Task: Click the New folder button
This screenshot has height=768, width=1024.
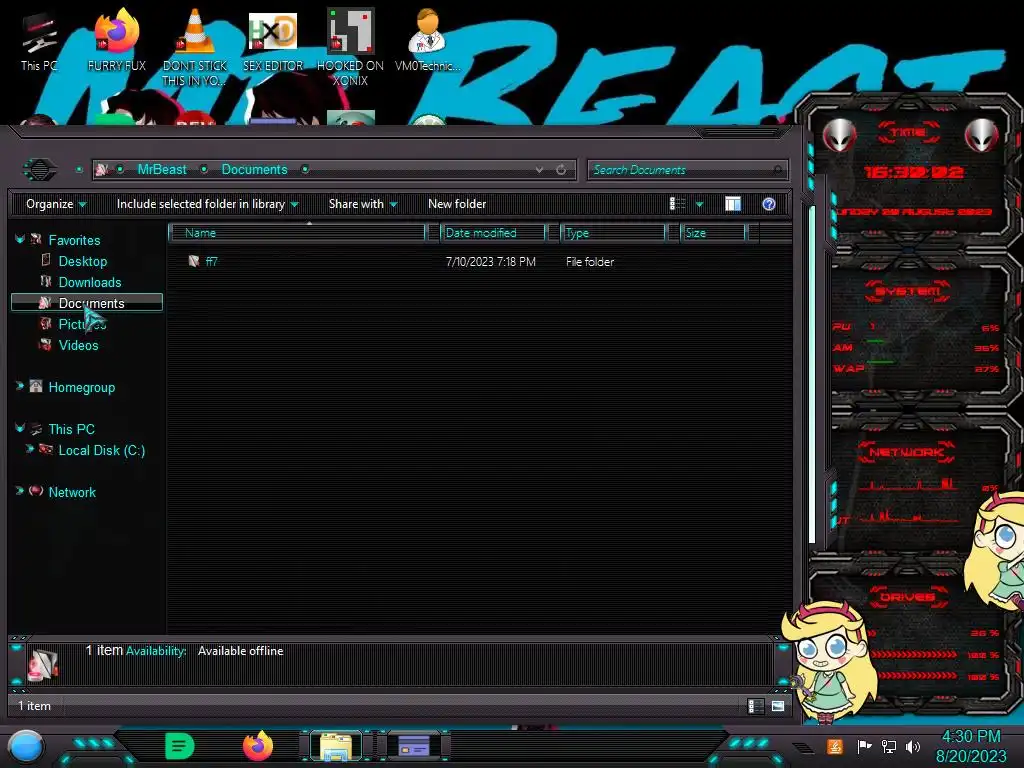Action: pyautogui.click(x=457, y=204)
